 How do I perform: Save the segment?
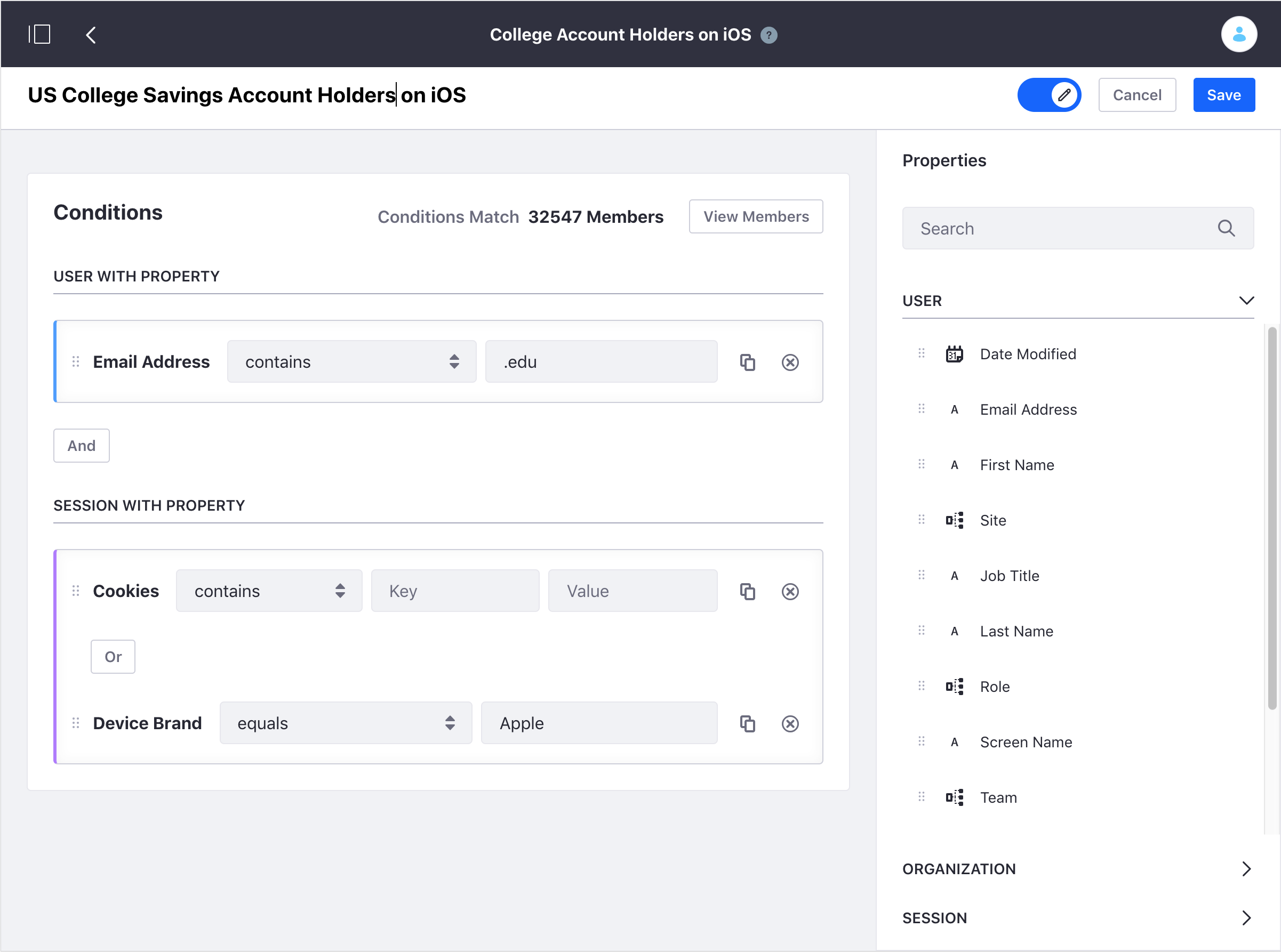click(x=1223, y=95)
